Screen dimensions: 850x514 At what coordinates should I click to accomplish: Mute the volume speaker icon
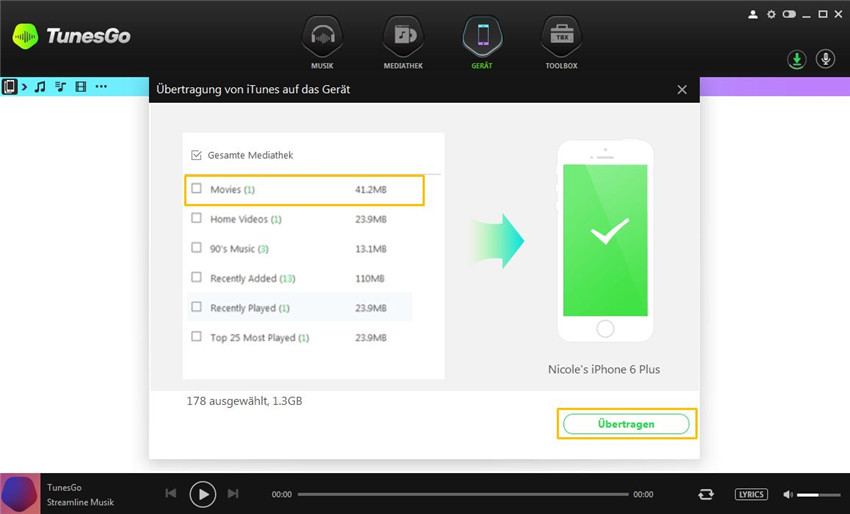click(788, 494)
